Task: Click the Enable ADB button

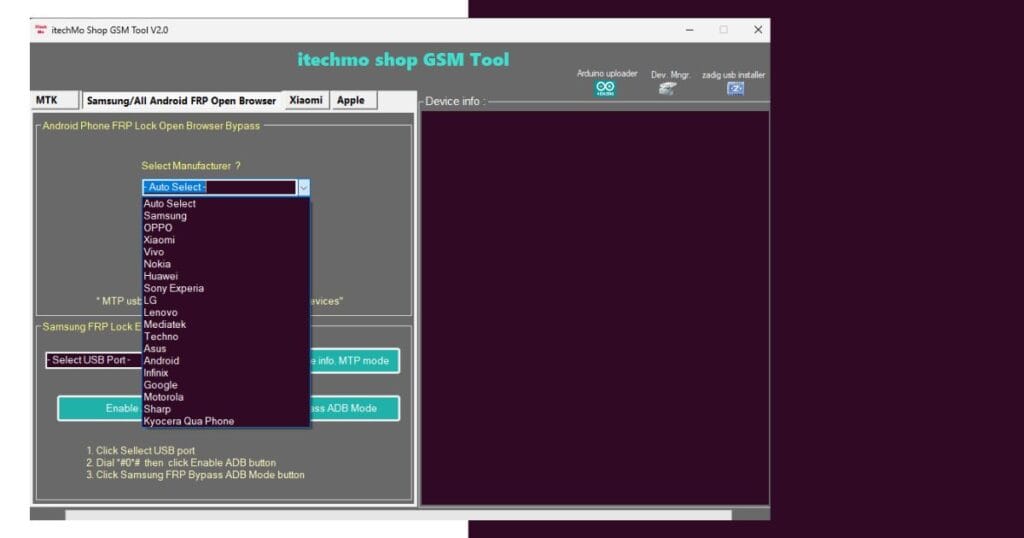Action: [99, 408]
